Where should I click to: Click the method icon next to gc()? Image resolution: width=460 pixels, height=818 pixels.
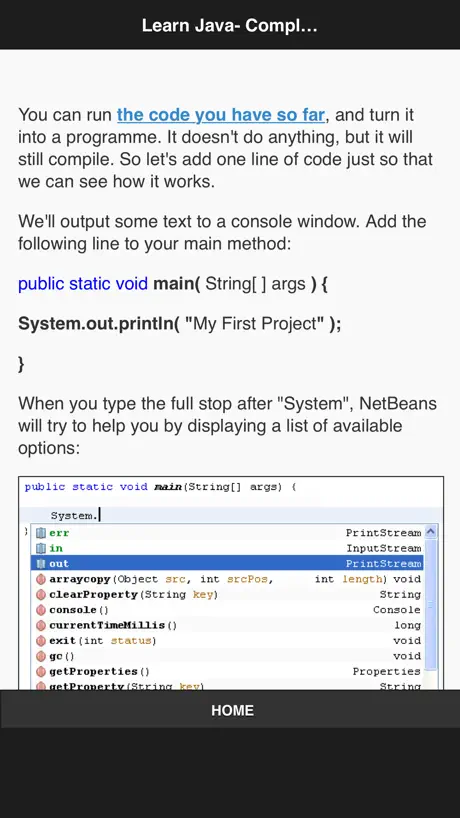point(41,656)
